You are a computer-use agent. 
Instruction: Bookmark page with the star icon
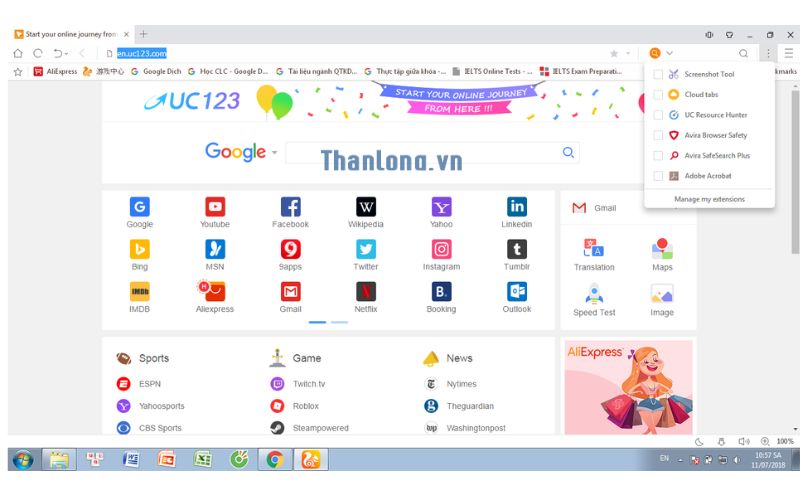coord(614,53)
